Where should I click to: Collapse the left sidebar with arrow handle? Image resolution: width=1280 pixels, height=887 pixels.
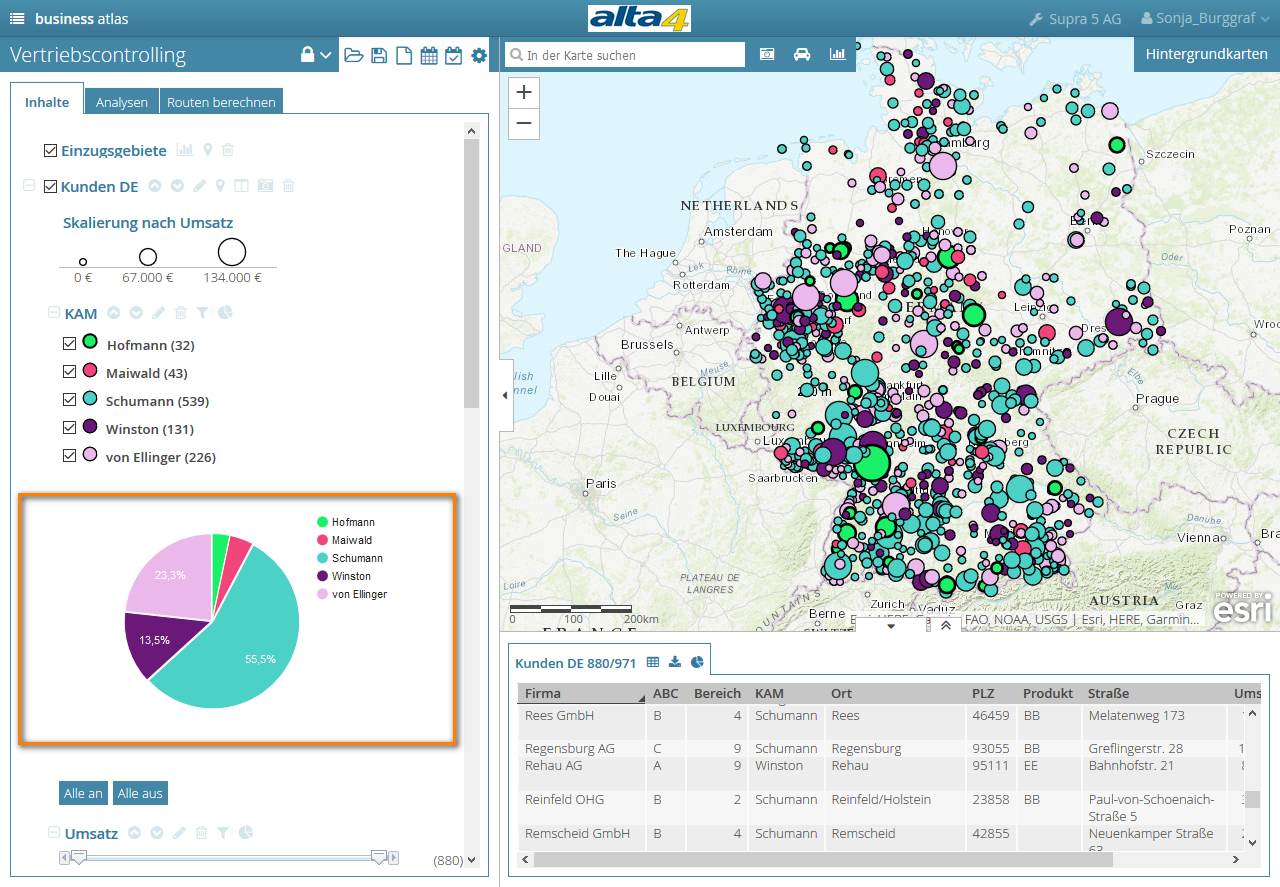(505, 395)
